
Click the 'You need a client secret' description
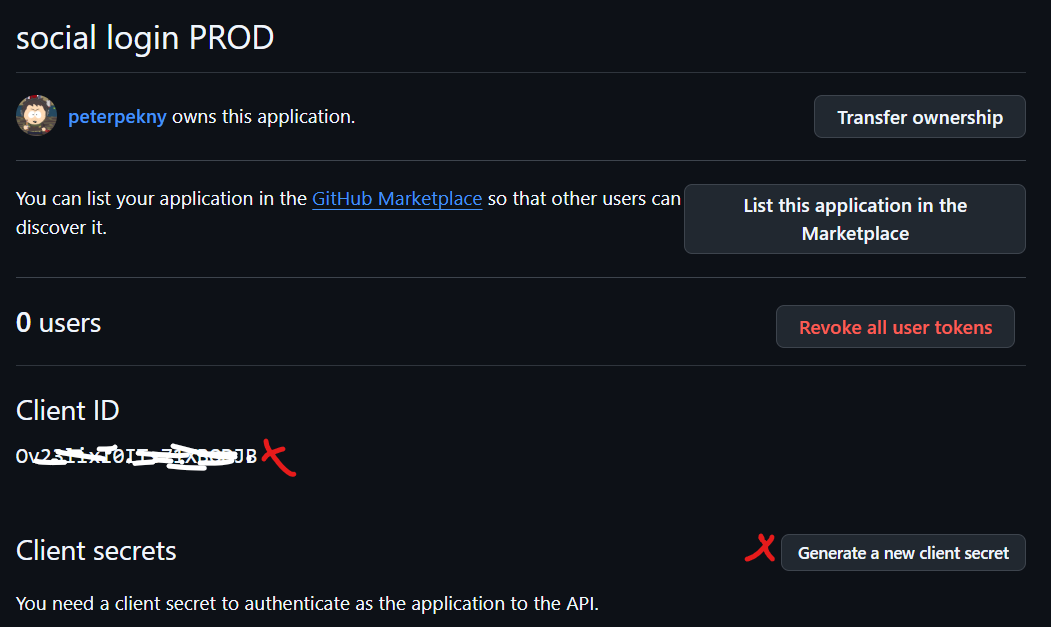[307, 604]
